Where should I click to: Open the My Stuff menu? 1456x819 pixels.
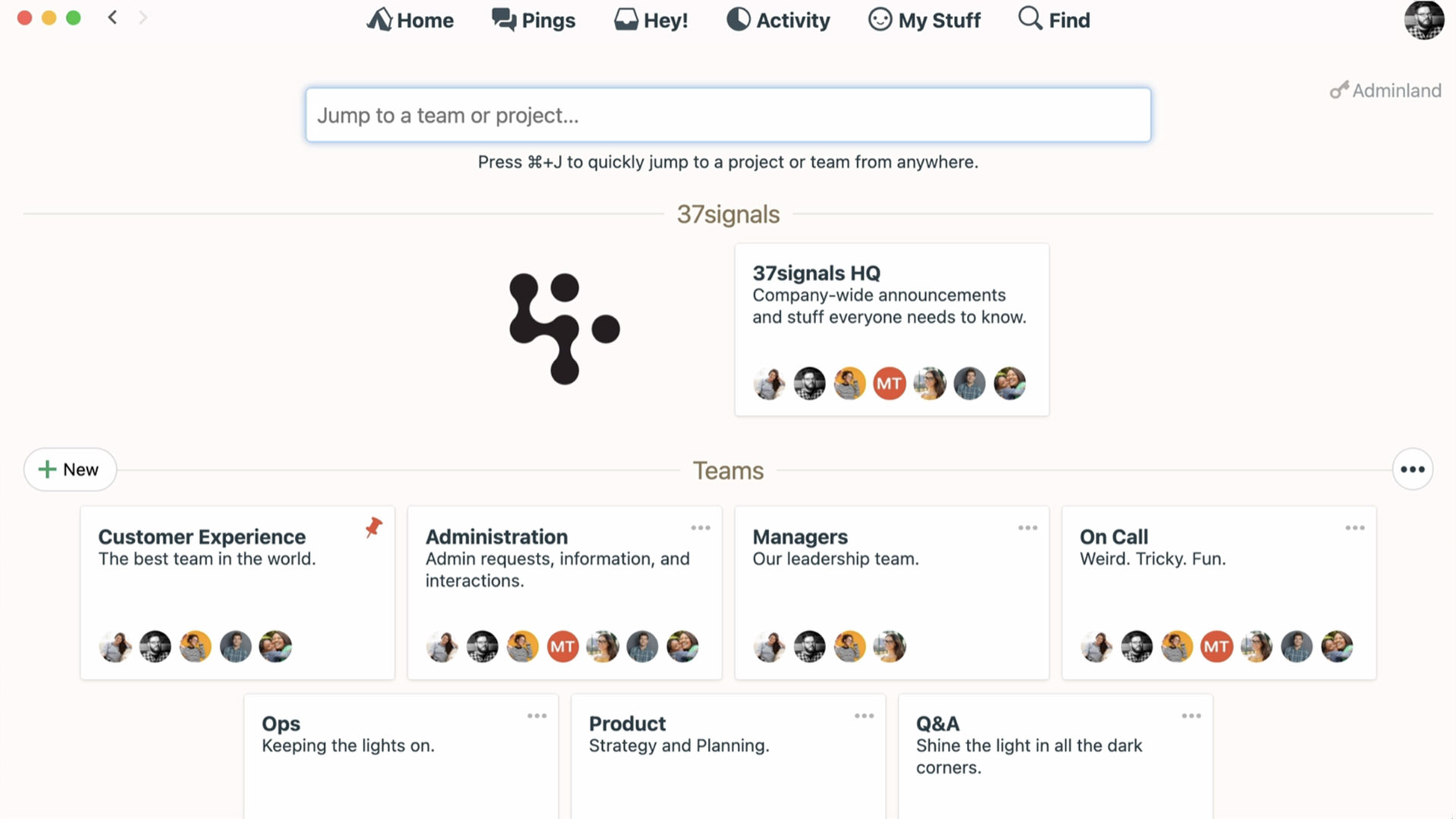(924, 20)
